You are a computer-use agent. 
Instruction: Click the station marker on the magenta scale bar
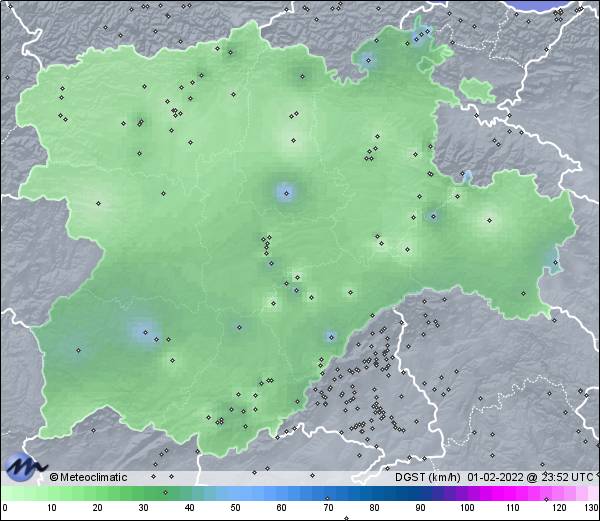pyautogui.click(x=546, y=499)
